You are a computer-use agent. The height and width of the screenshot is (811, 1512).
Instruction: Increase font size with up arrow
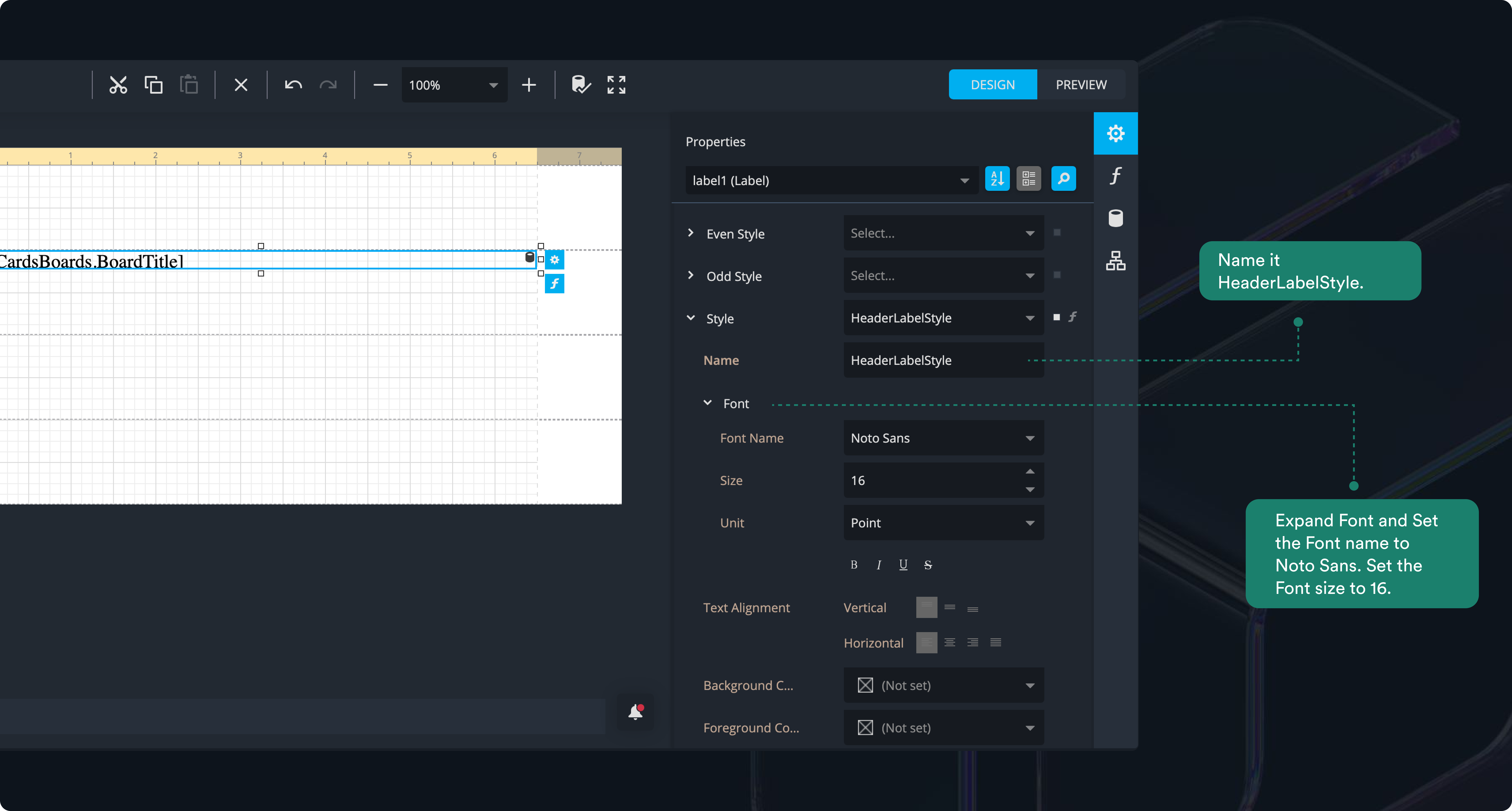[1030, 472]
